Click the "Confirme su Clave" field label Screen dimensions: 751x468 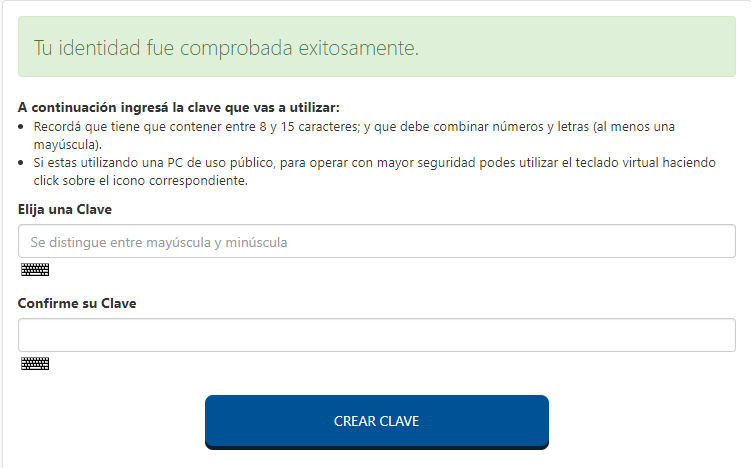click(x=77, y=303)
